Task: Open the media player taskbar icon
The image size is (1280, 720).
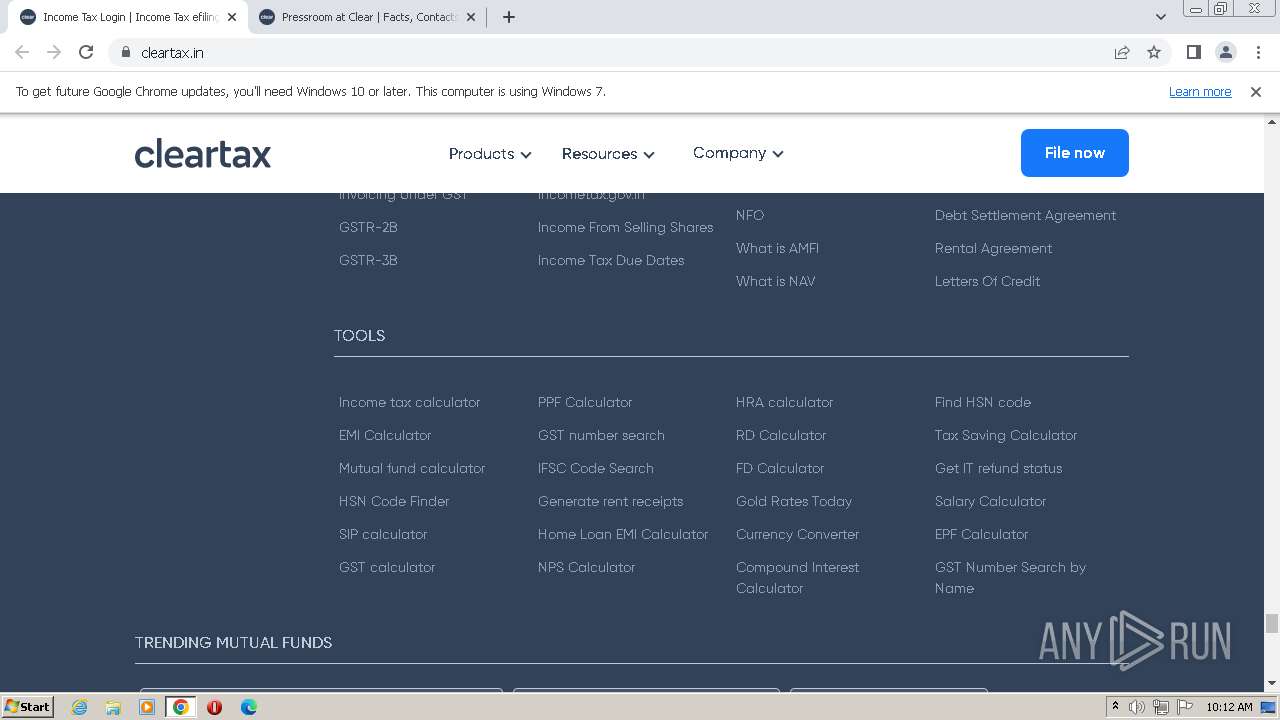Action: [147, 707]
